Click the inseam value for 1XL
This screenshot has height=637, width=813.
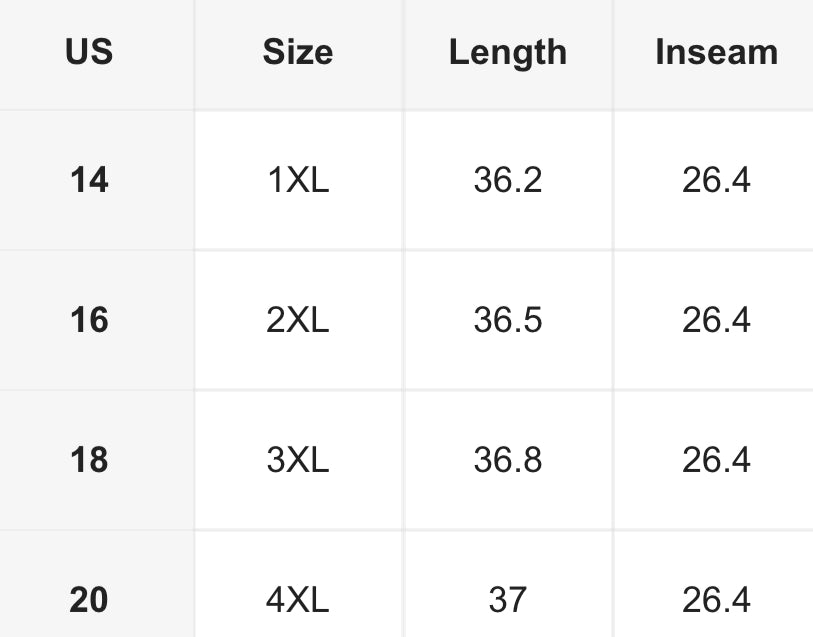point(716,180)
